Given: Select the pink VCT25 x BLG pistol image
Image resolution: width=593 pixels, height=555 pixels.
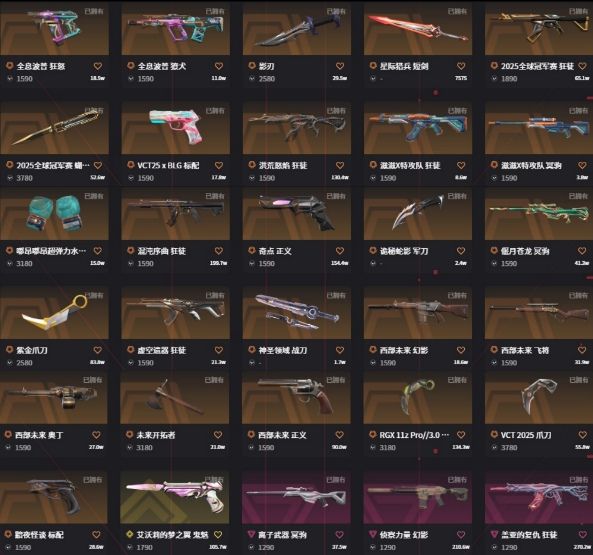Looking at the screenshot, I should (x=175, y=128).
